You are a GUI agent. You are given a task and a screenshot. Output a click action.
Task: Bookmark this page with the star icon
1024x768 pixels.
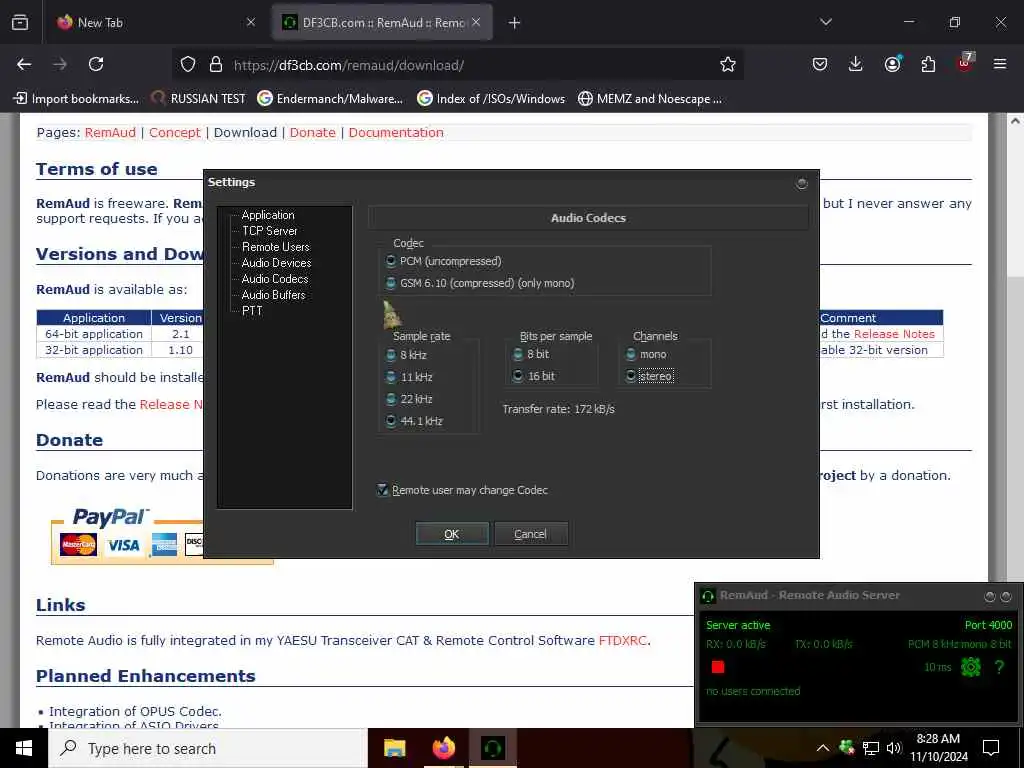click(728, 65)
